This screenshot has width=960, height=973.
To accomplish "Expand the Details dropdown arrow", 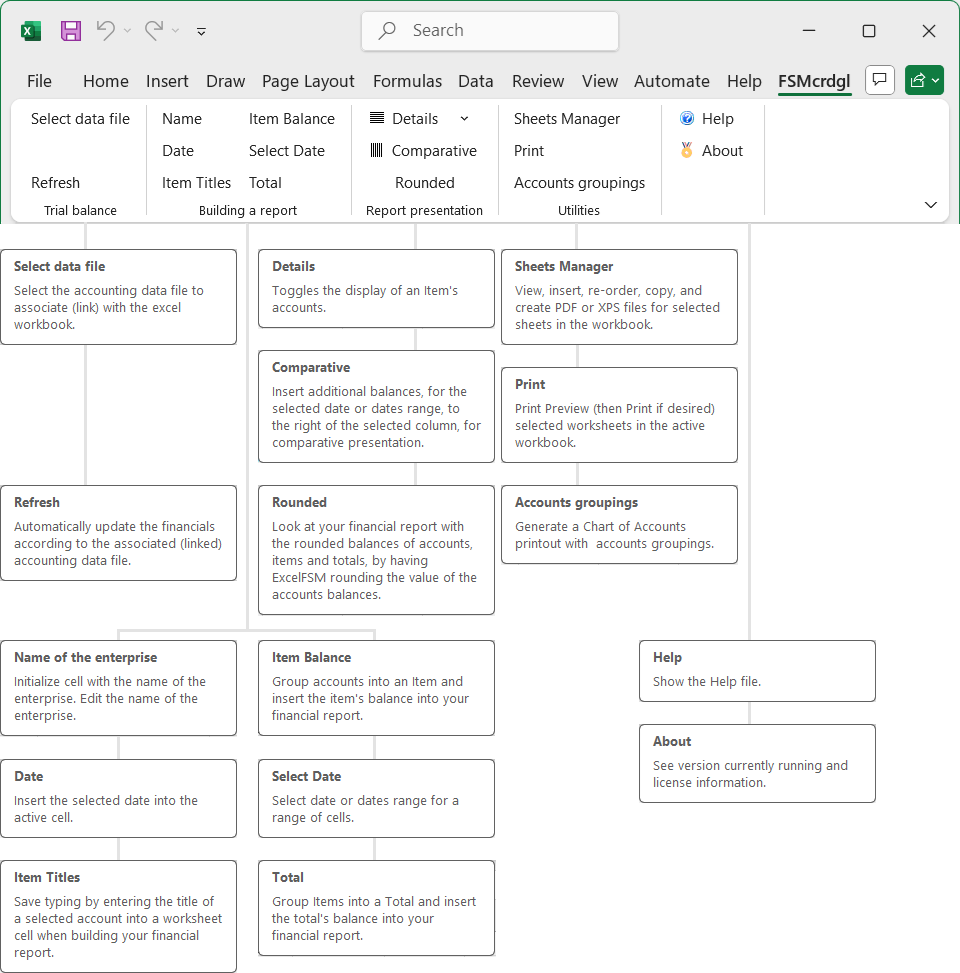I will [x=464, y=119].
